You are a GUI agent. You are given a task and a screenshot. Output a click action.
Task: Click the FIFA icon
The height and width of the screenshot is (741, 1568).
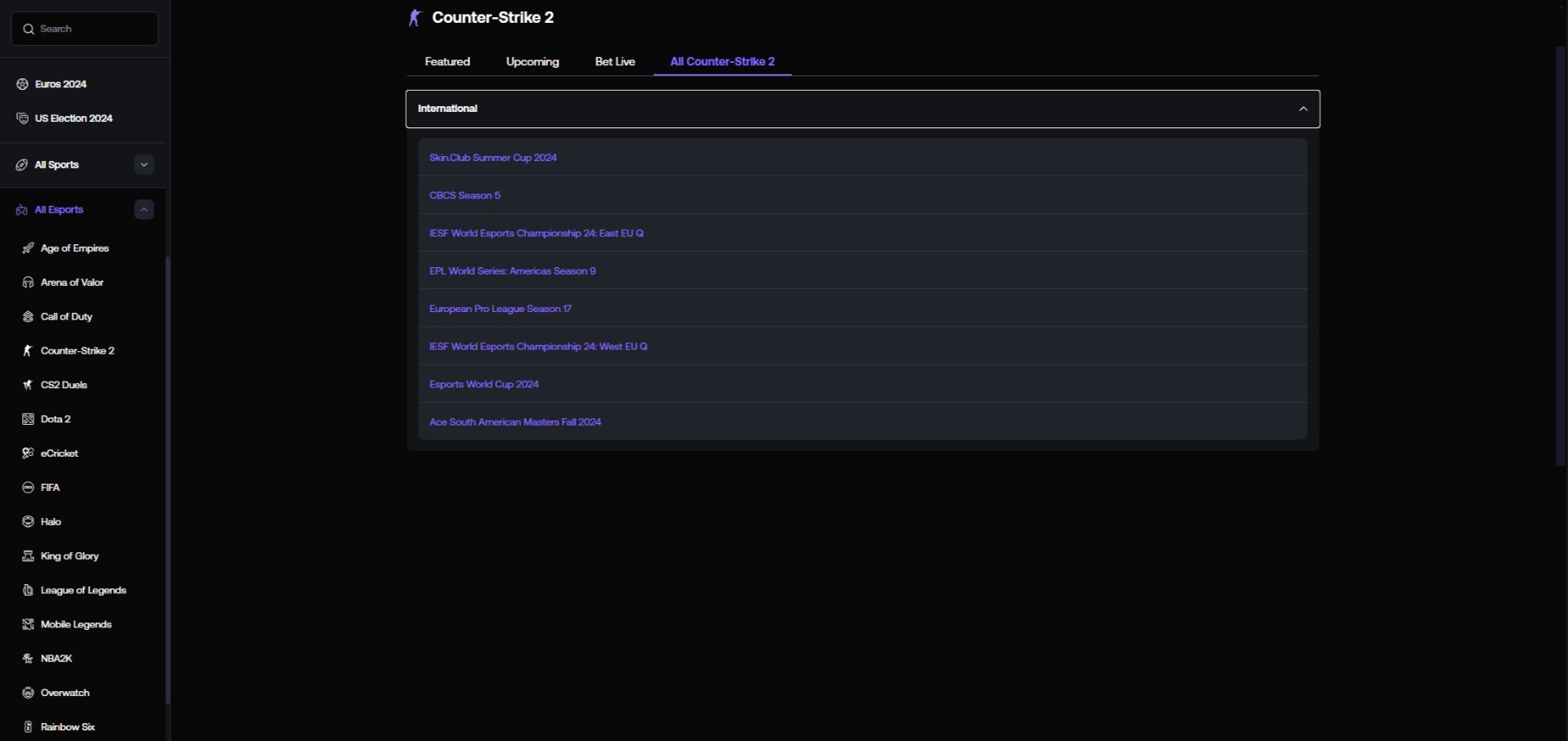click(x=28, y=488)
